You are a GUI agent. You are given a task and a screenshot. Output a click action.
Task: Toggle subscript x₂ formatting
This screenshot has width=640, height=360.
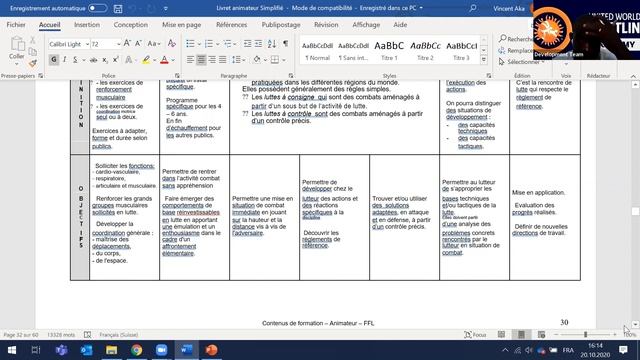coord(105,60)
